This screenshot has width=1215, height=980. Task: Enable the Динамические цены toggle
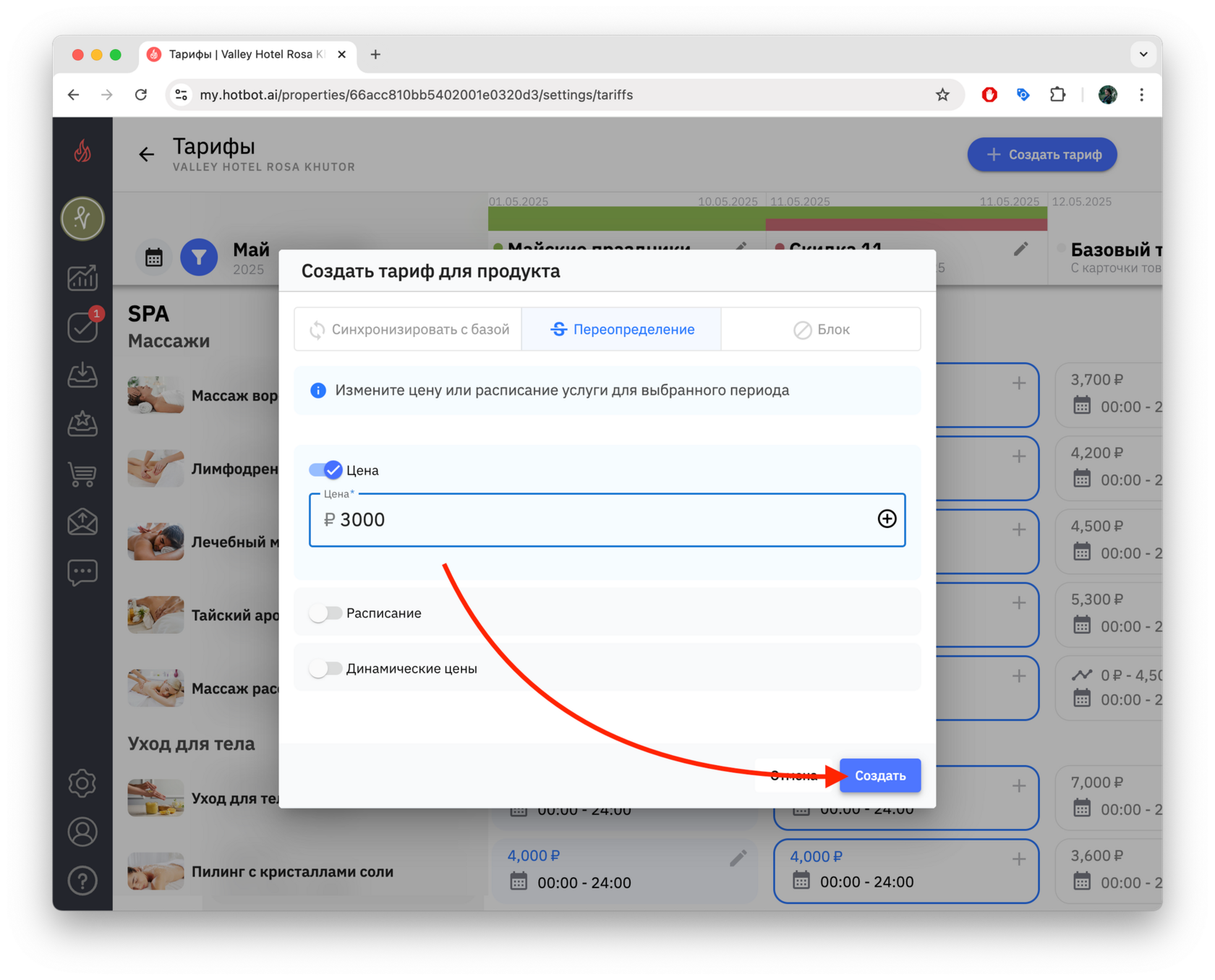pos(325,668)
